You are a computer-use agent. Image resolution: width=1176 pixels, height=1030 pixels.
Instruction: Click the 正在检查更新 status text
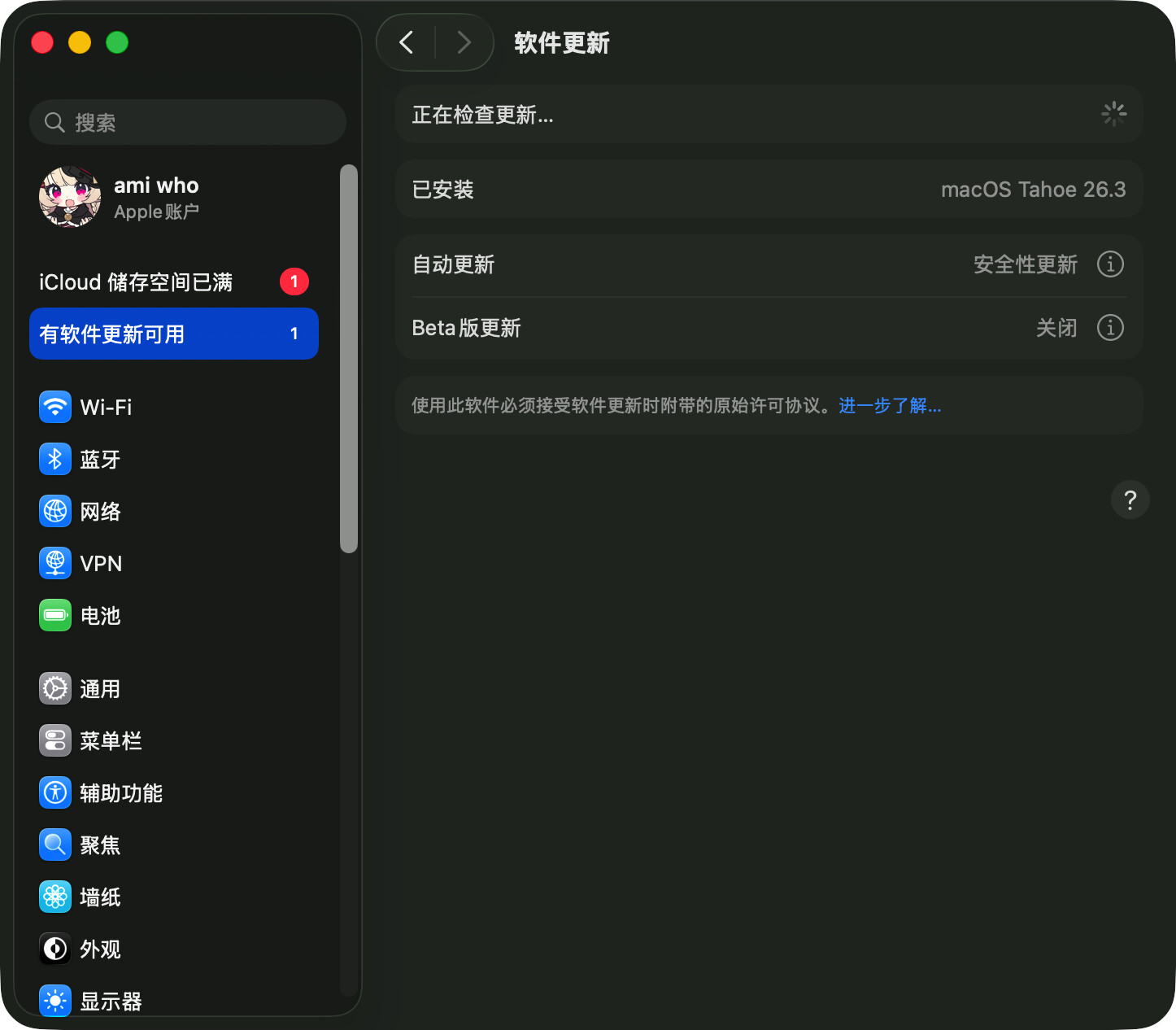(x=482, y=115)
